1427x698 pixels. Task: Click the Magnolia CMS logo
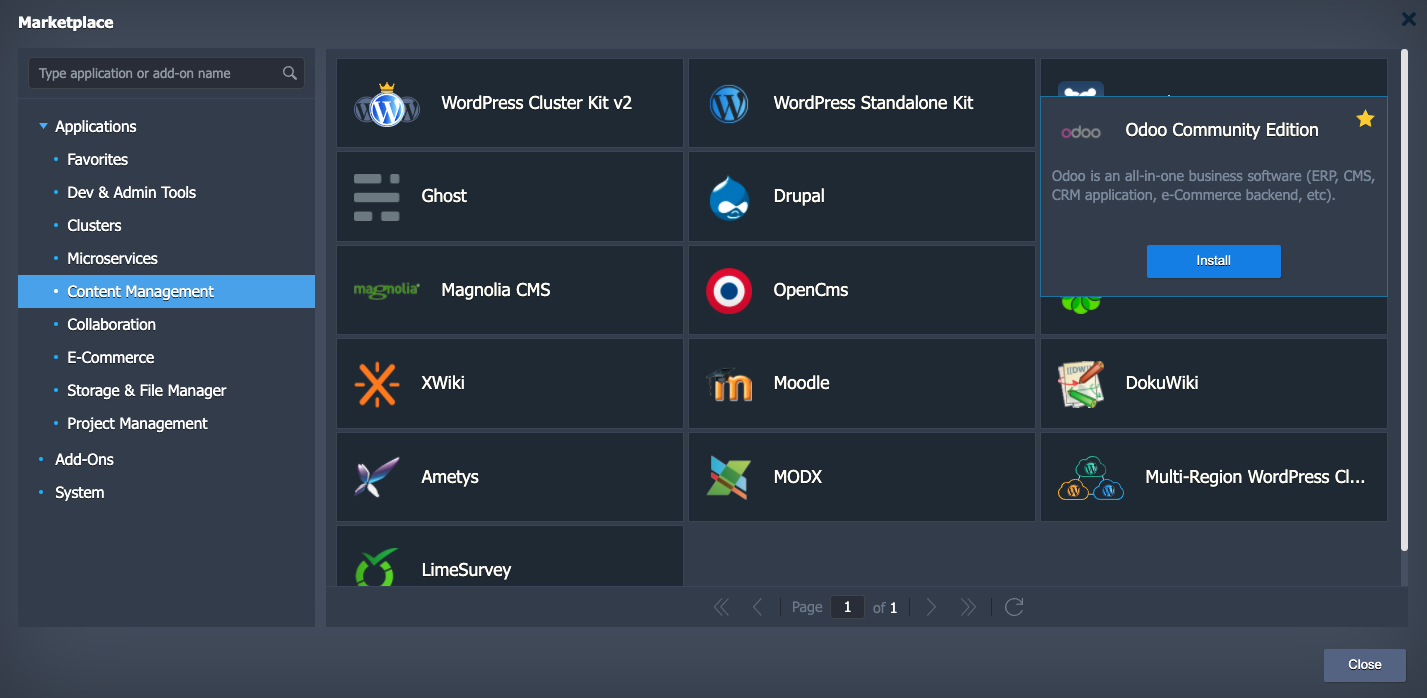387,290
